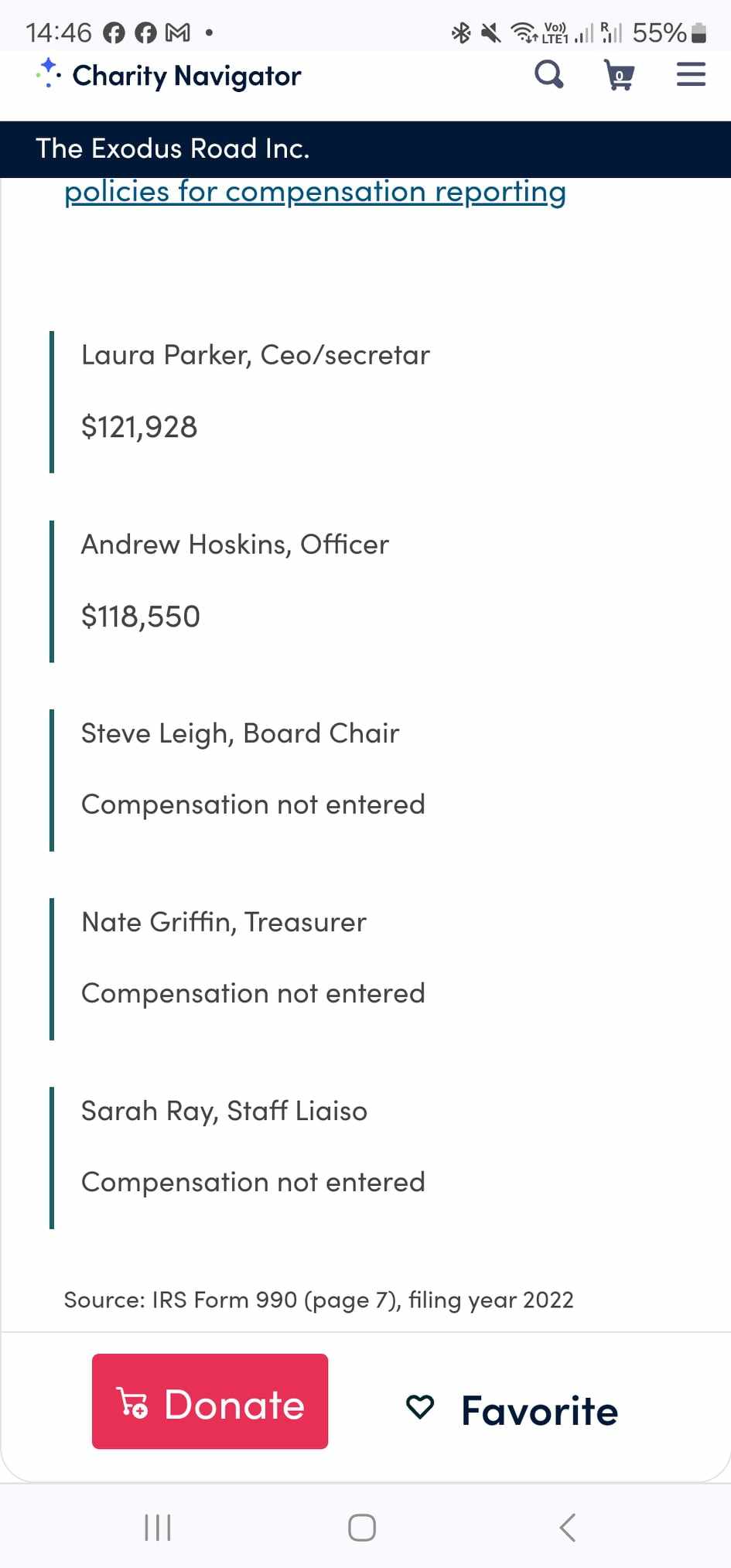731x1568 pixels.
Task: Tap the battery status icon
Action: pos(698,32)
